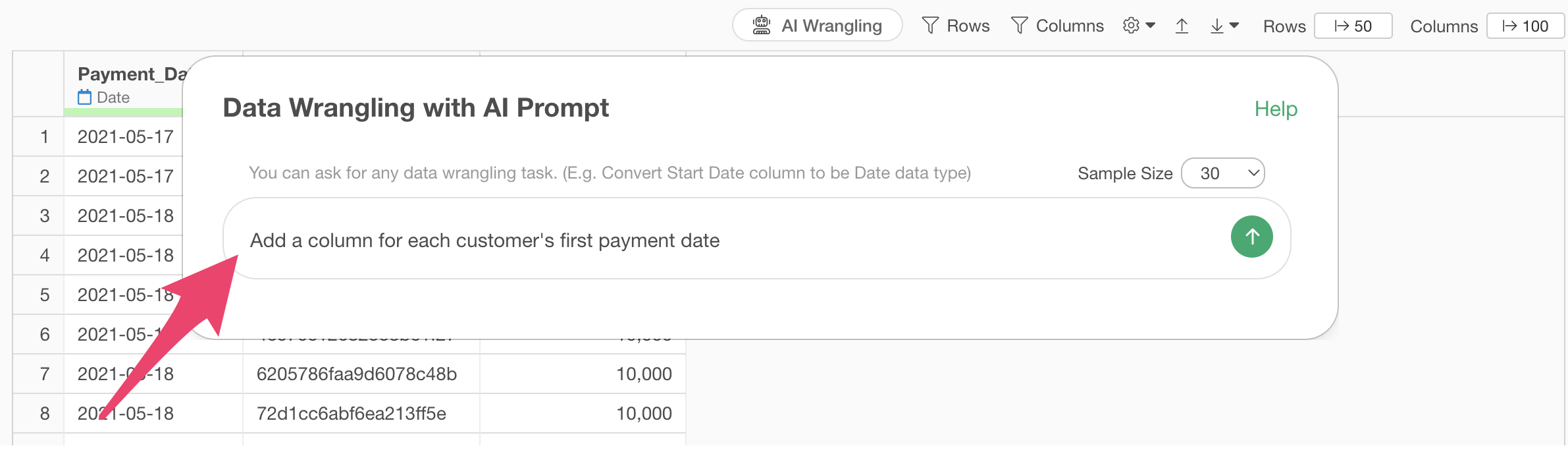
Task: Click the upload arrow icon
Action: pos(1182,26)
